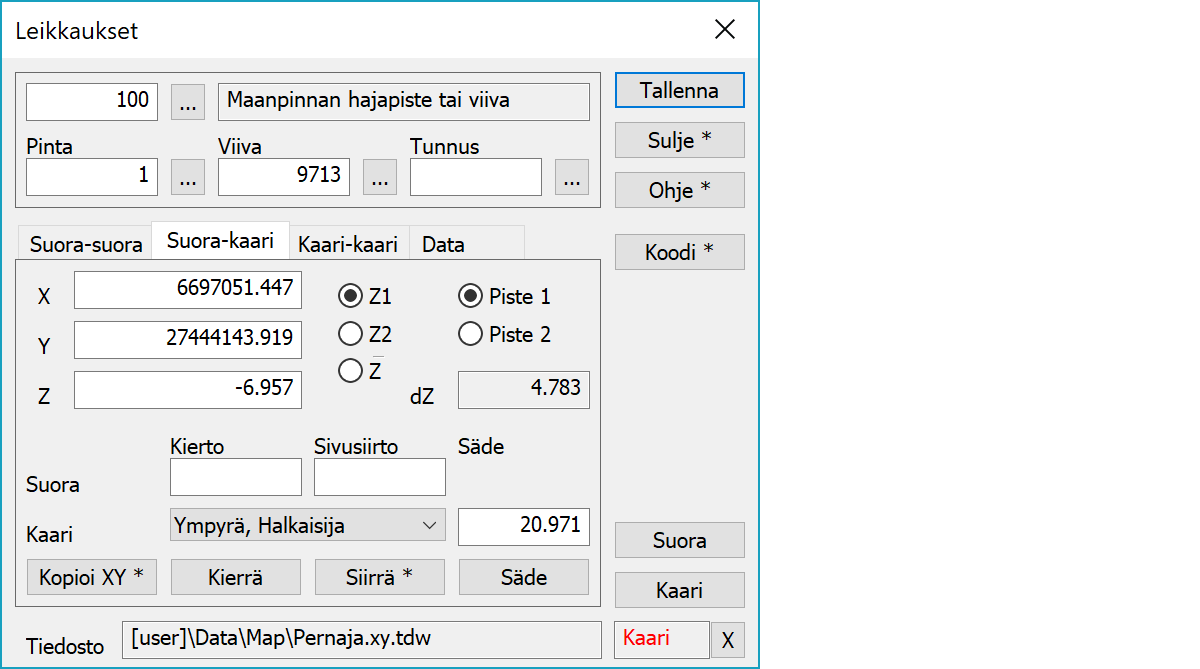
Task: Open the Viiva field browse button
Action: coord(379,177)
